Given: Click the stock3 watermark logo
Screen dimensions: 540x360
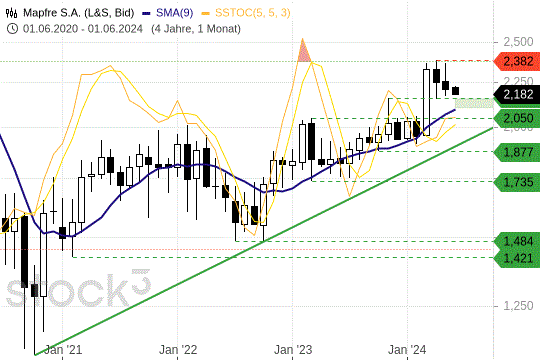Looking at the screenshot, I should (x=79, y=289).
